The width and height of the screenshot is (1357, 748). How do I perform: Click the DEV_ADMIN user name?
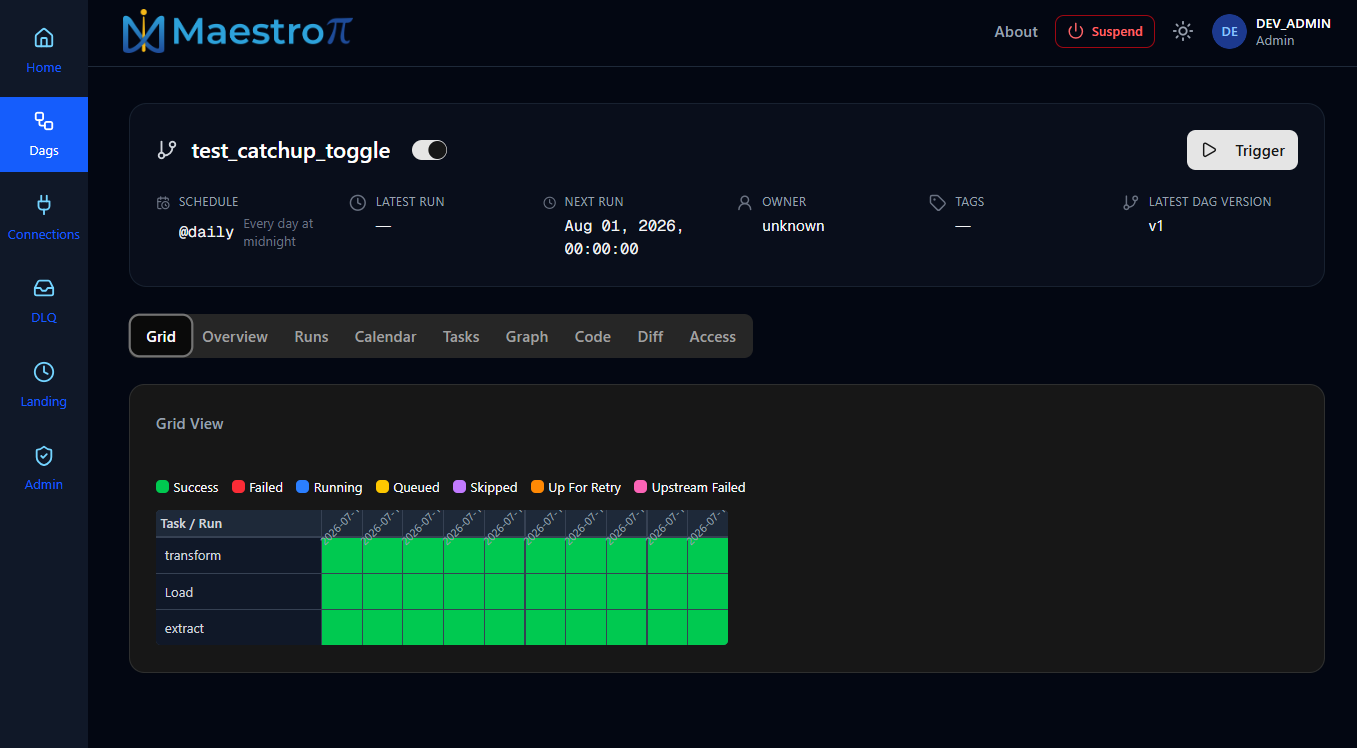tap(1293, 23)
